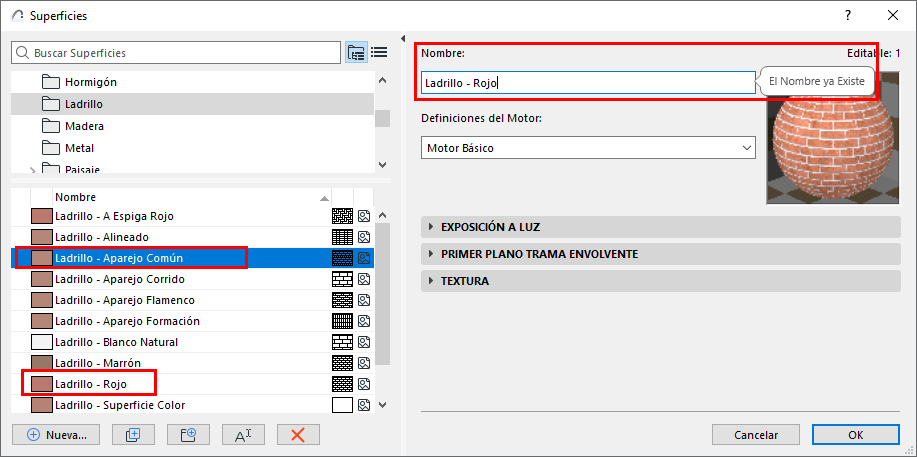Expand PRIMER PLANO TRAMA ENVOLVENTE section

click(539, 254)
